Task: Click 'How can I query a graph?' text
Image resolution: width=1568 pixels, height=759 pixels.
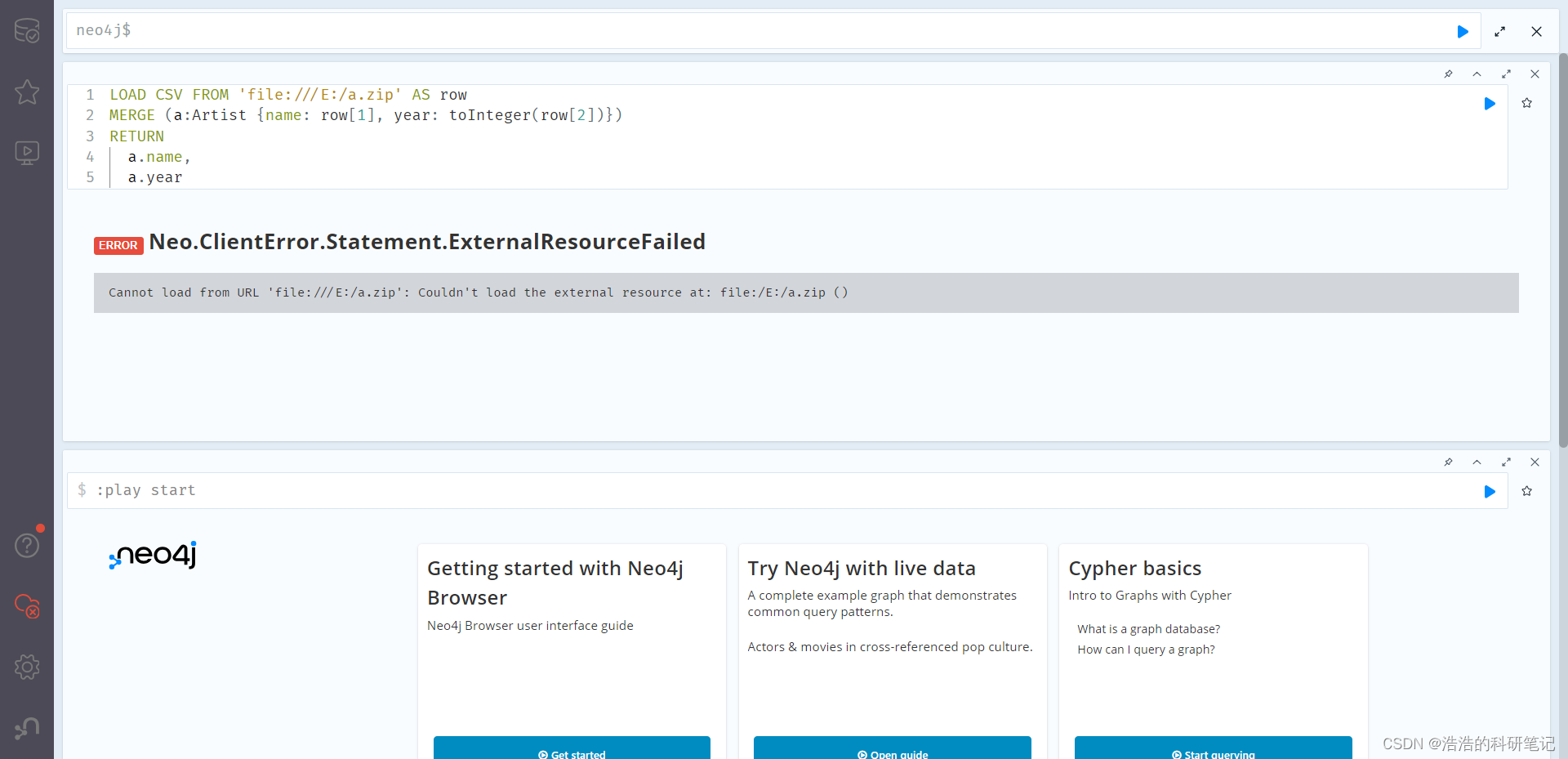Action: [x=1146, y=650]
